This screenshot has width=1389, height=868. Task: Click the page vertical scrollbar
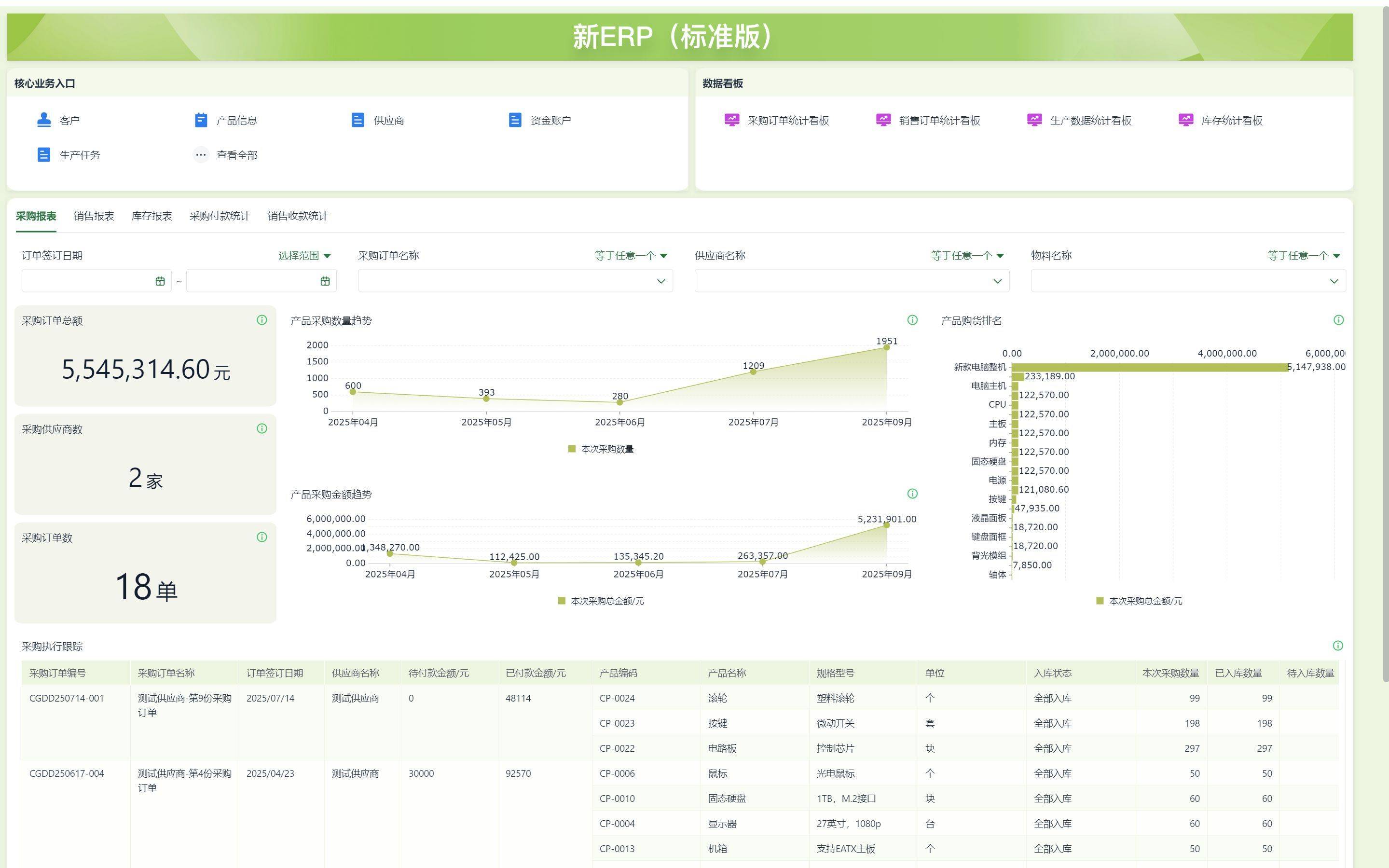(1385, 344)
